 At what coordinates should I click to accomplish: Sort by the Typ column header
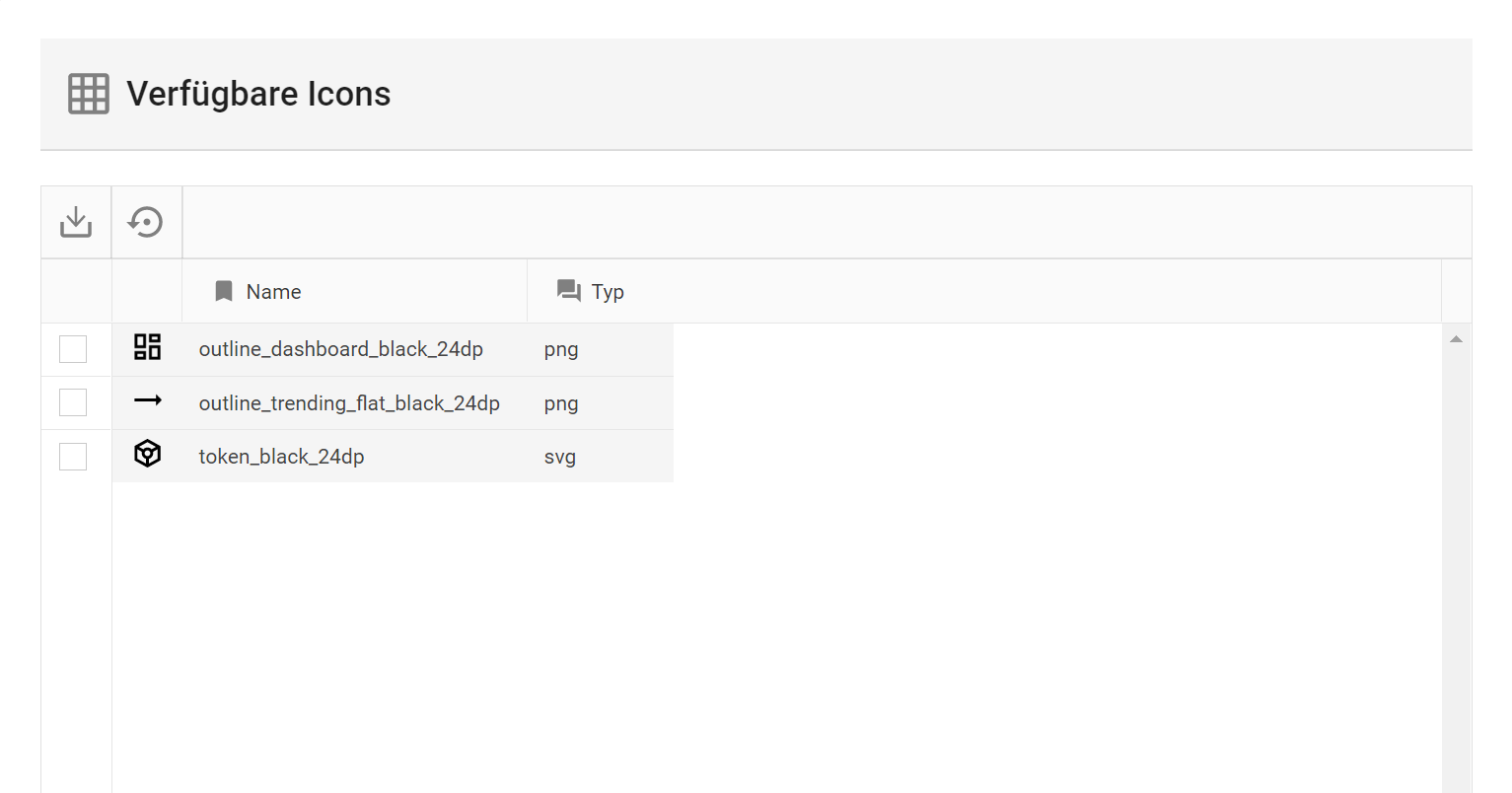pyautogui.click(x=608, y=292)
